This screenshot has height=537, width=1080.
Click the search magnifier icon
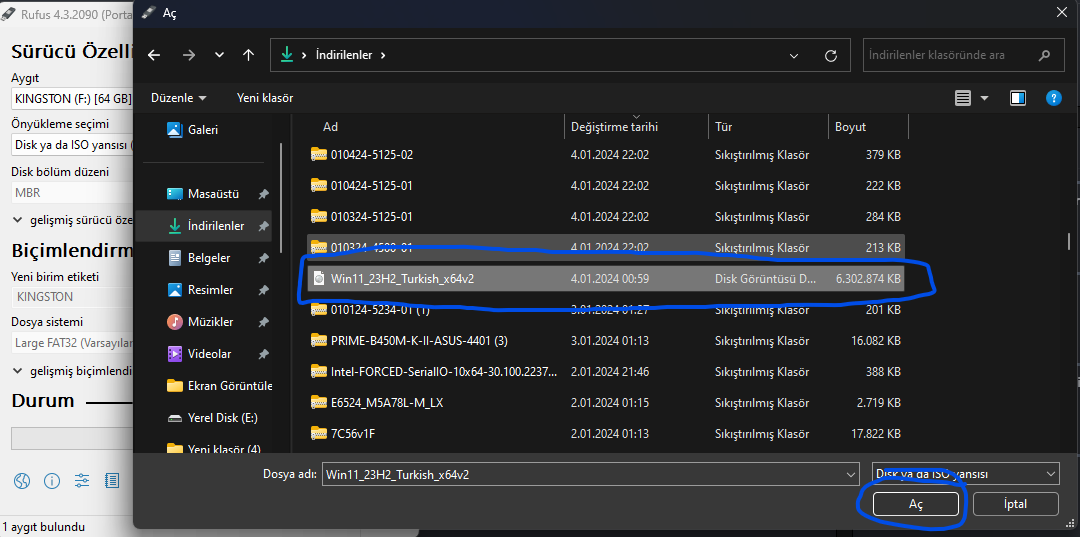pos(1045,55)
